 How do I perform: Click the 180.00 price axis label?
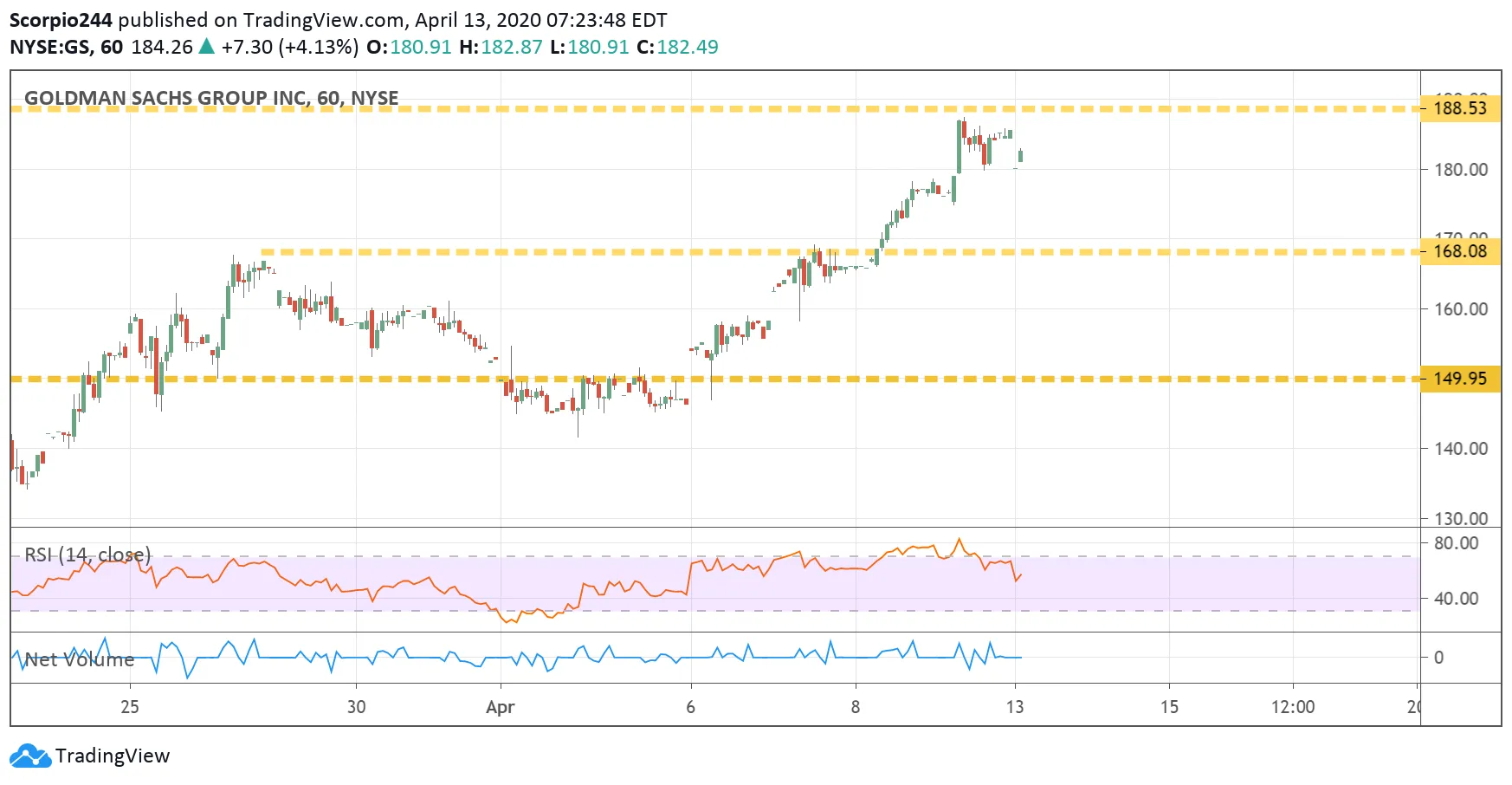click(1461, 170)
